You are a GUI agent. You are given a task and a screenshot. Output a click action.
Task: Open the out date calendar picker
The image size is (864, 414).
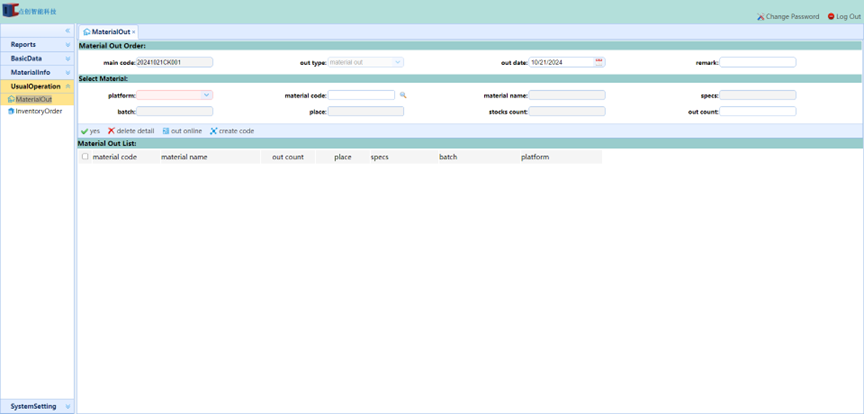click(x=599, y=62)
